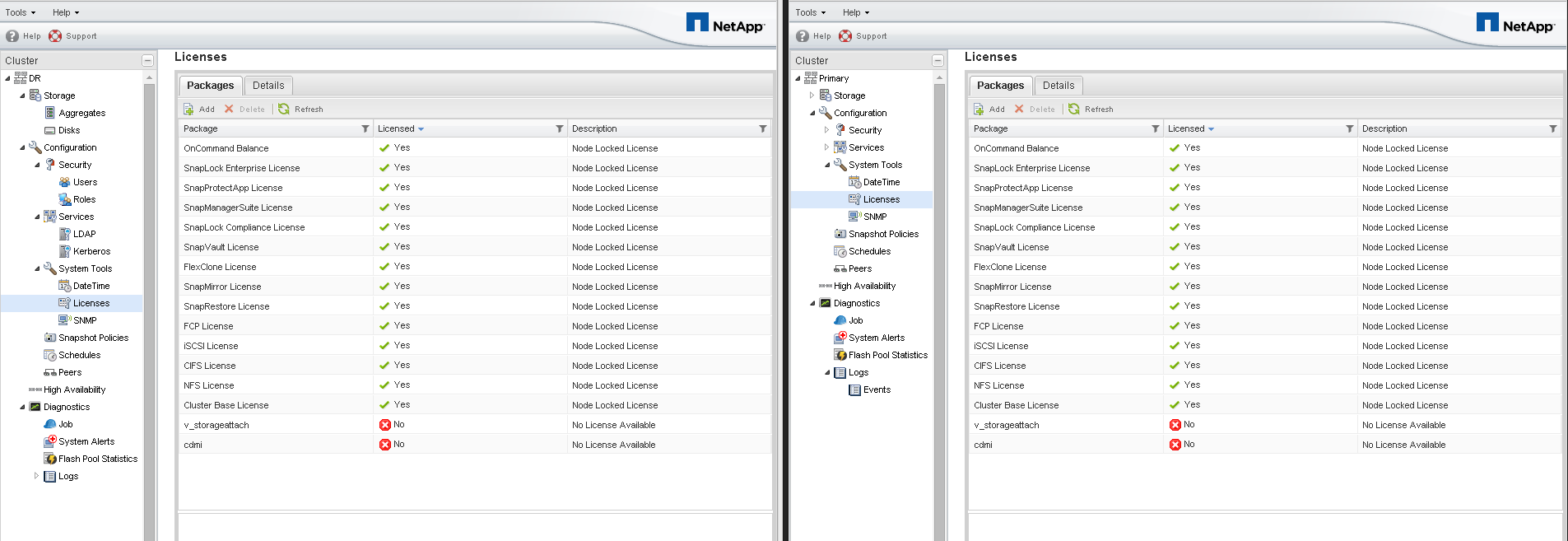The height and width of the screenshot is (541, 1568).
Task: Expand the Services node in Primary tree
Action: [x=826, y=147]
